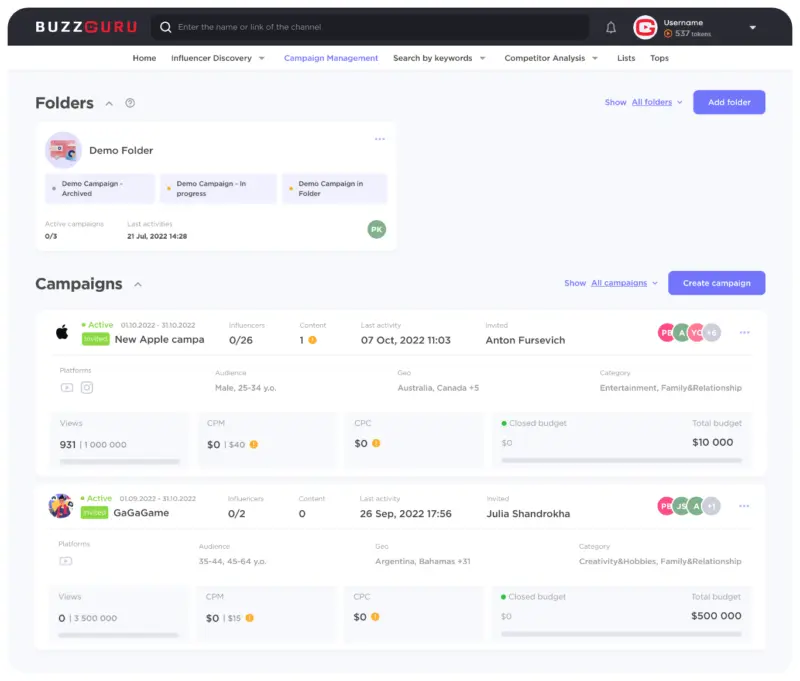The image size is (800, 681).
Task: Collapse the Campaigns section chevron
Action: point(138,284)
